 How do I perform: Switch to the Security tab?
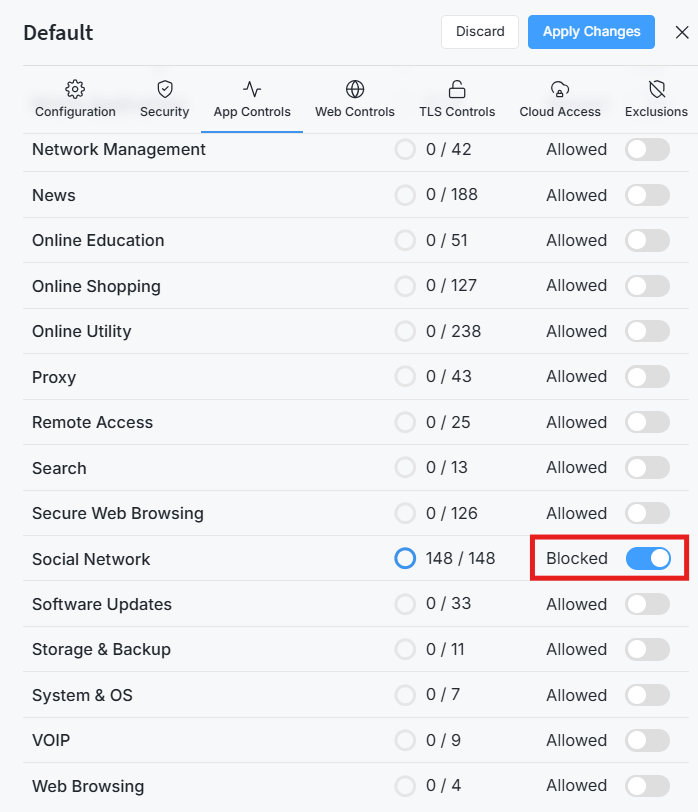(165, 99)
